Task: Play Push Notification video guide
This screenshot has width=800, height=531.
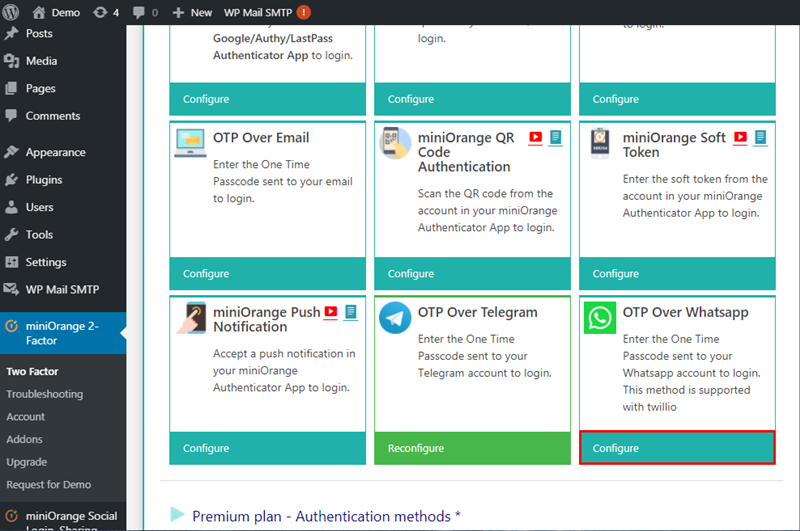Action: pos(331,312)
